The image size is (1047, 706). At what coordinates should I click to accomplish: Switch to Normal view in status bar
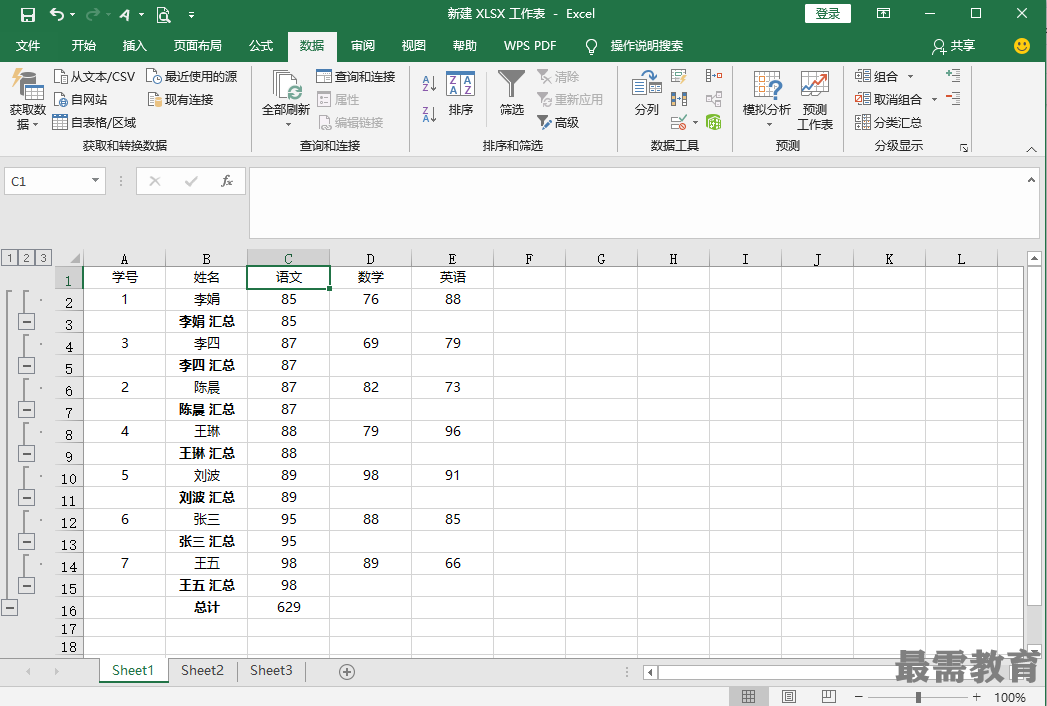tap(749, 697)
